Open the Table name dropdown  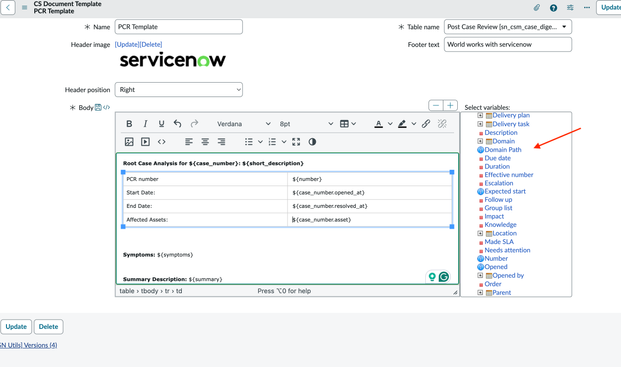point(508,27)
